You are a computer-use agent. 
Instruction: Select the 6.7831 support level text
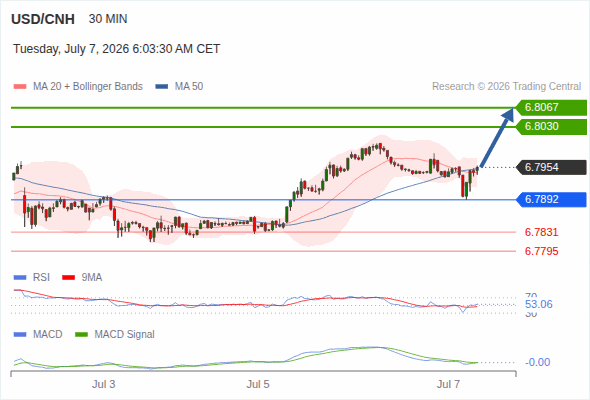[x=541, y=232]
